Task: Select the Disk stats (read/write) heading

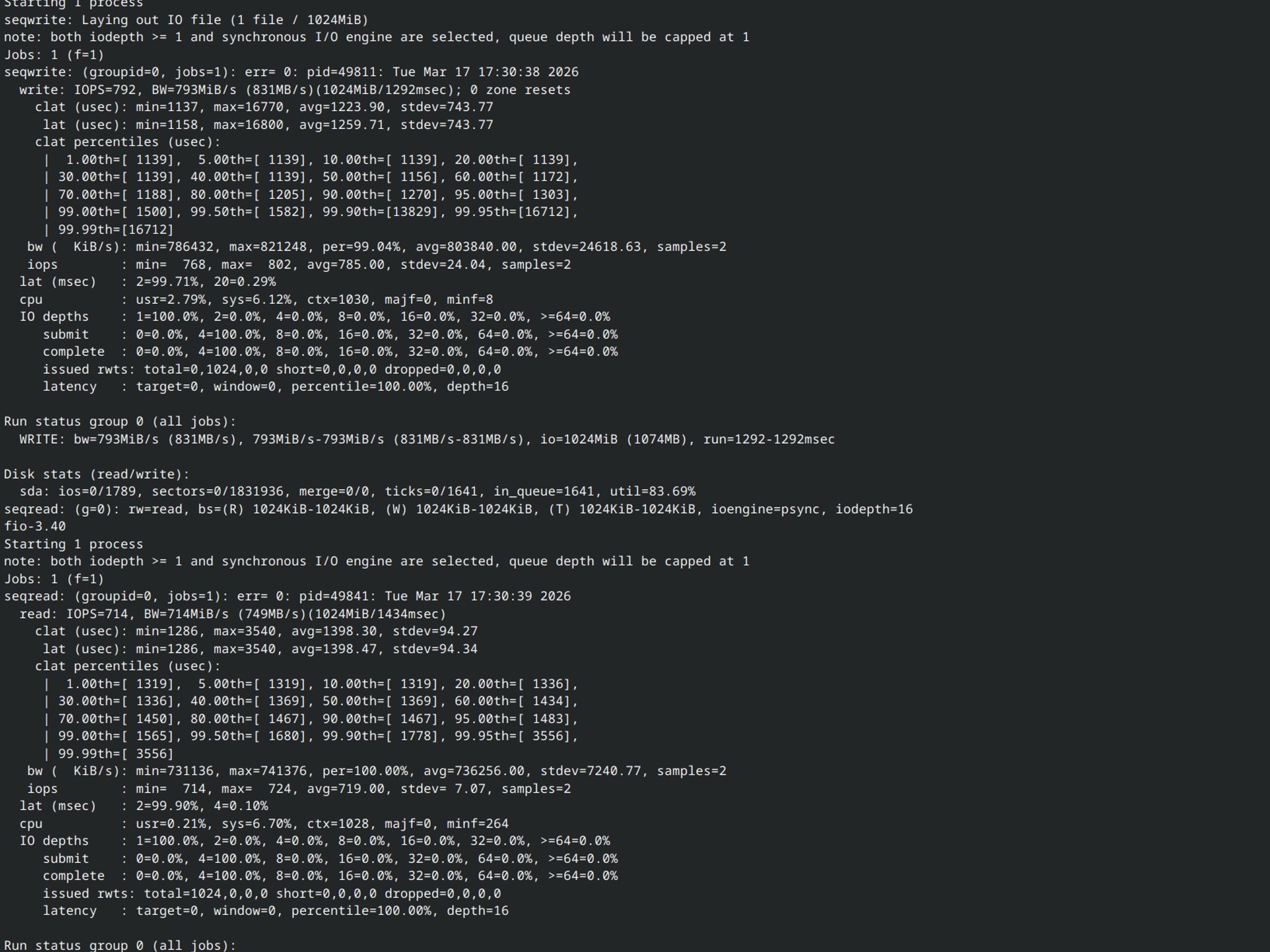Action: click(x=97, y=474)
